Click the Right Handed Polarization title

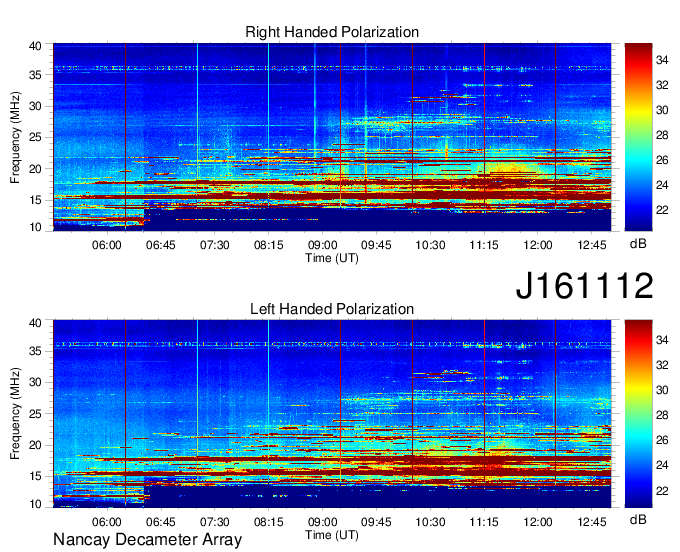pyautogui.click(x=332, y=32)
